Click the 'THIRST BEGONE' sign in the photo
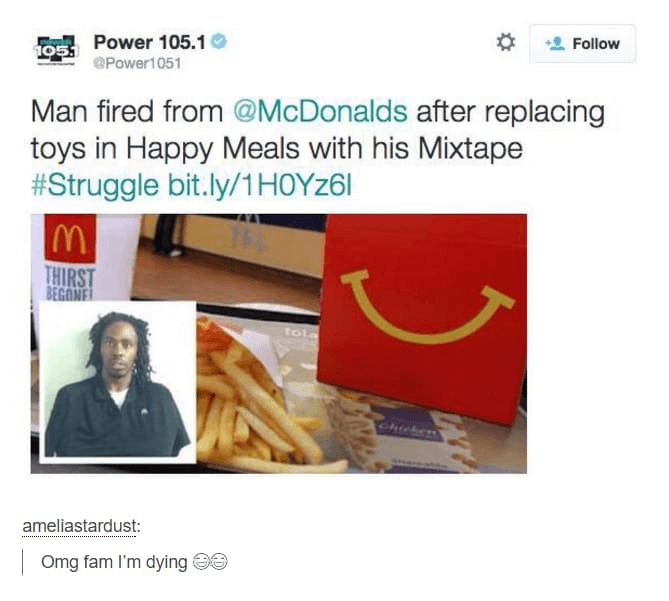The image size is (669, 601). (70, 282)
